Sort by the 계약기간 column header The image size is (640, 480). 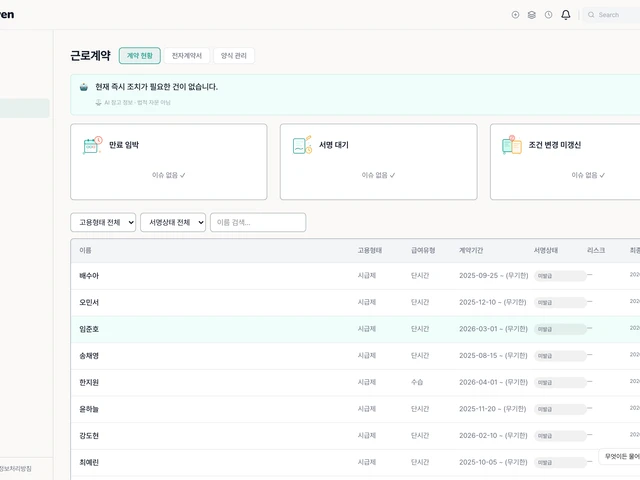471,250
